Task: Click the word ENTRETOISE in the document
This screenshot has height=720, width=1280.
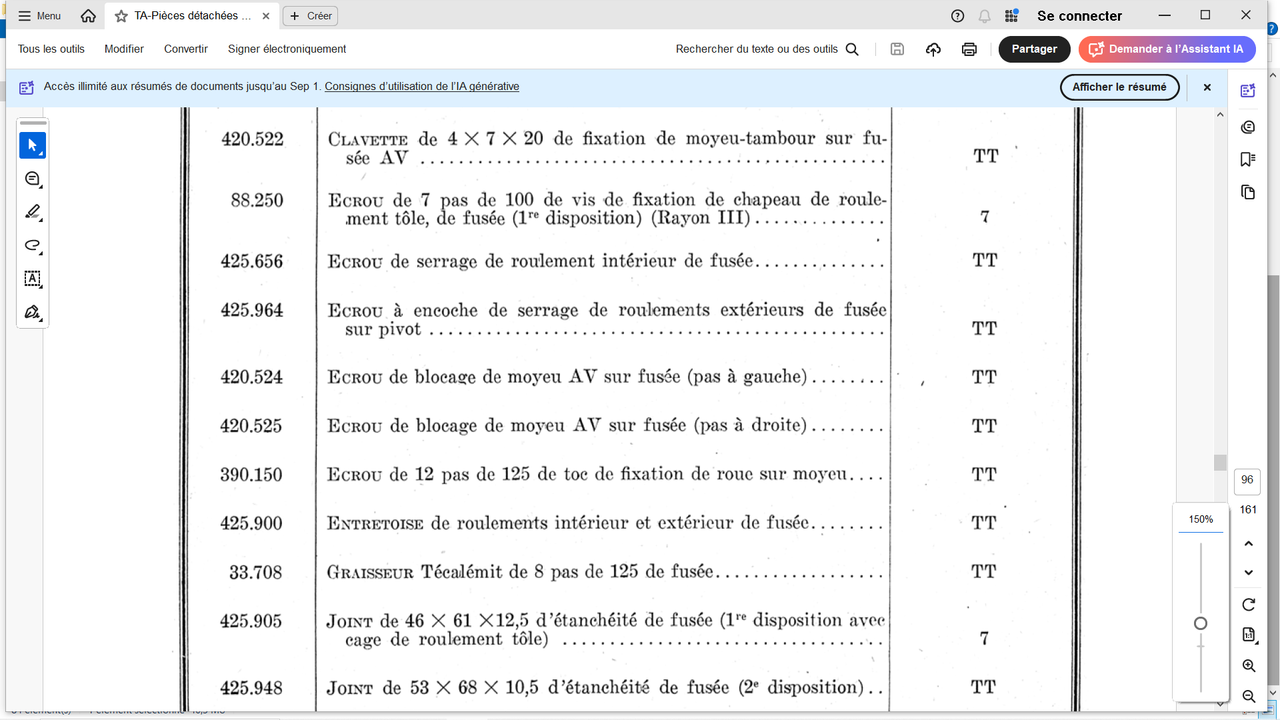Action: click(376, 523)
